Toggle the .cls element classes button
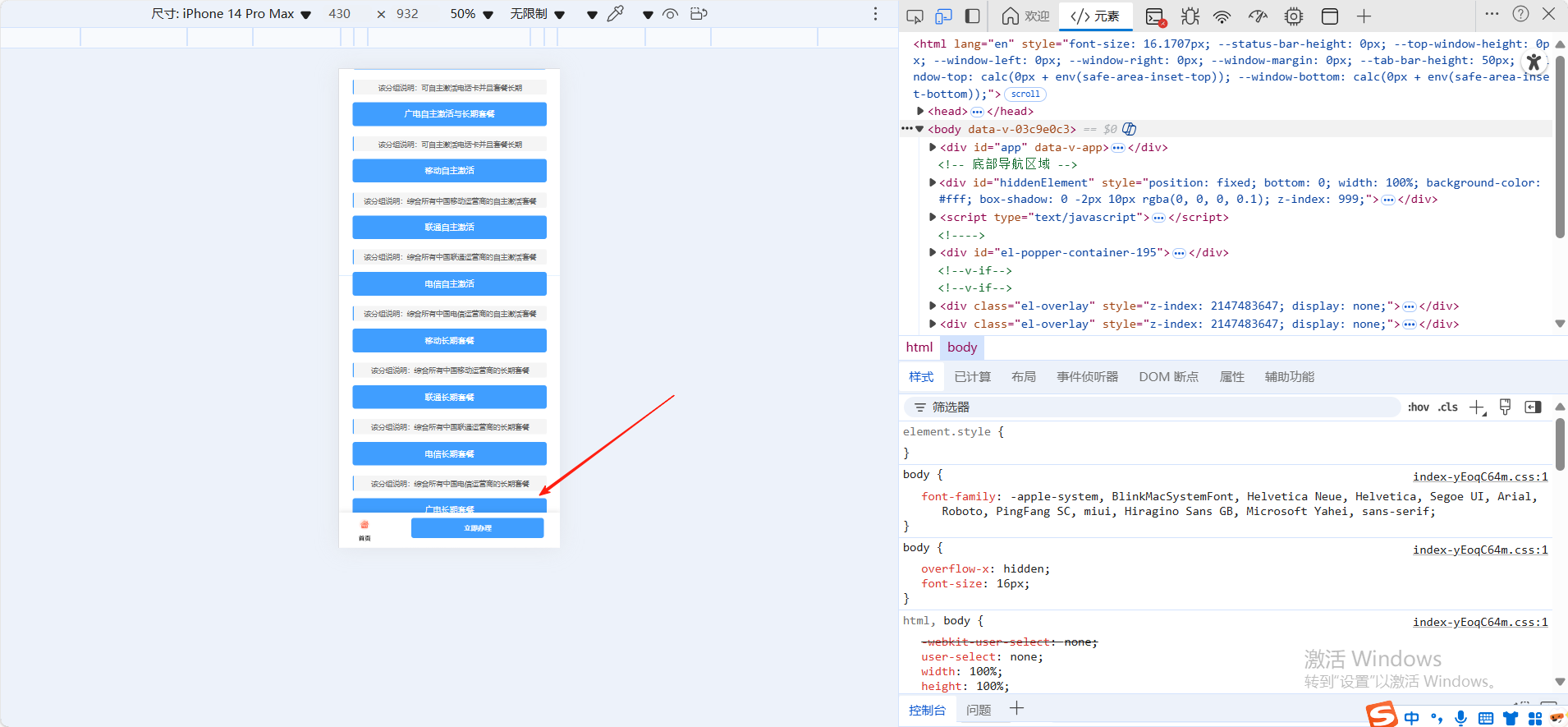The width and height of the screenshot is (1568, 727). click(1448, 407)
